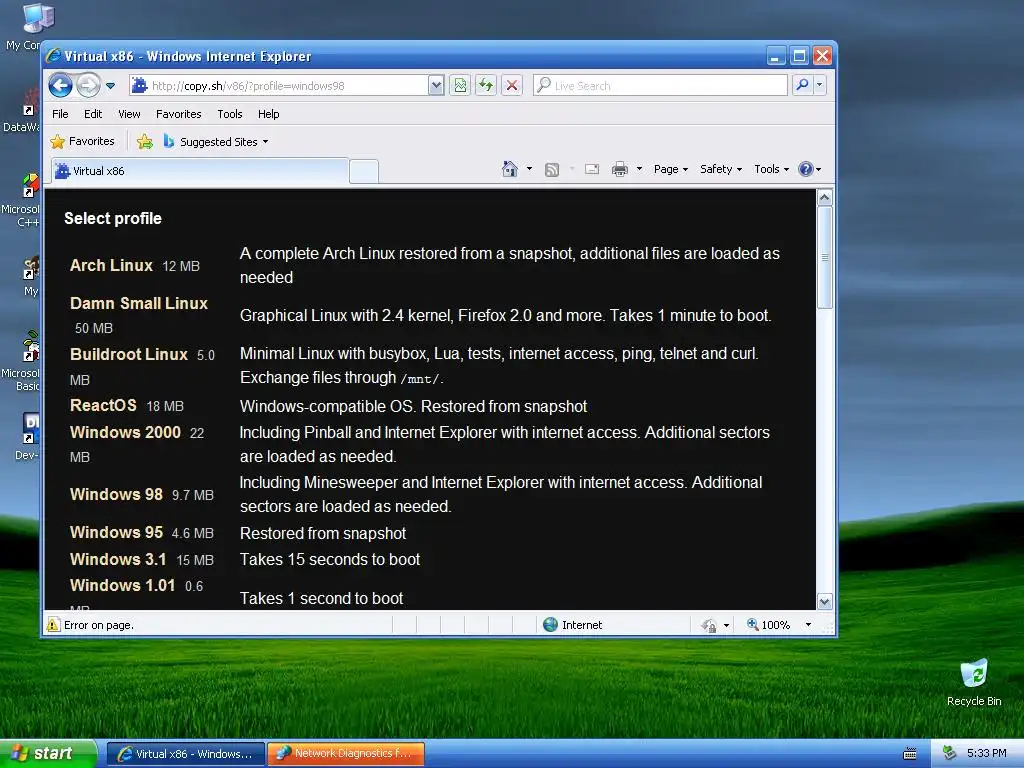Image resolution: width=1024 pixels, height=768 pixels.
Task: Select the Damn Small Linux profile
Action: click(x=138, y=304)
